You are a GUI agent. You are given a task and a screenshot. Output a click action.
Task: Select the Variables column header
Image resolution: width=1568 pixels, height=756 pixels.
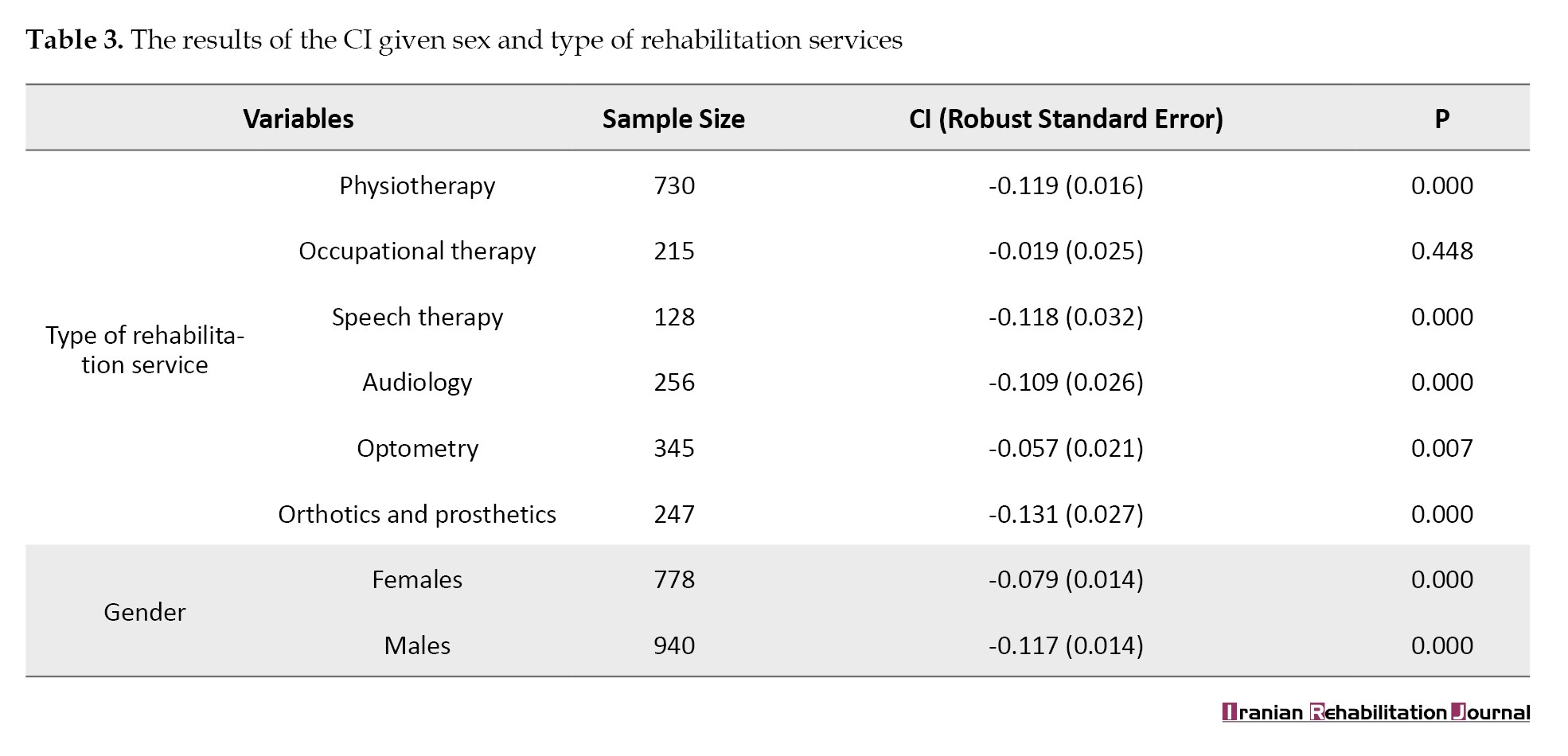pyautogui.click(x=298, y=119)
